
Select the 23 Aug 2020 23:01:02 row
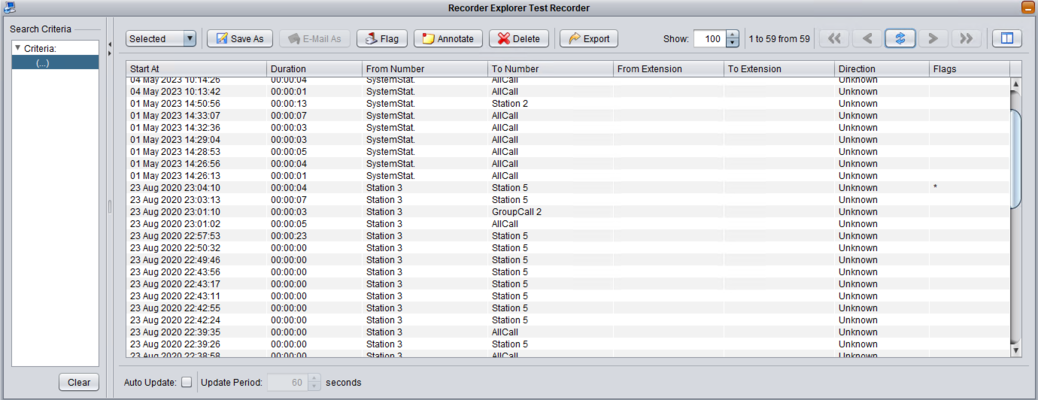[x=568, y=224]
